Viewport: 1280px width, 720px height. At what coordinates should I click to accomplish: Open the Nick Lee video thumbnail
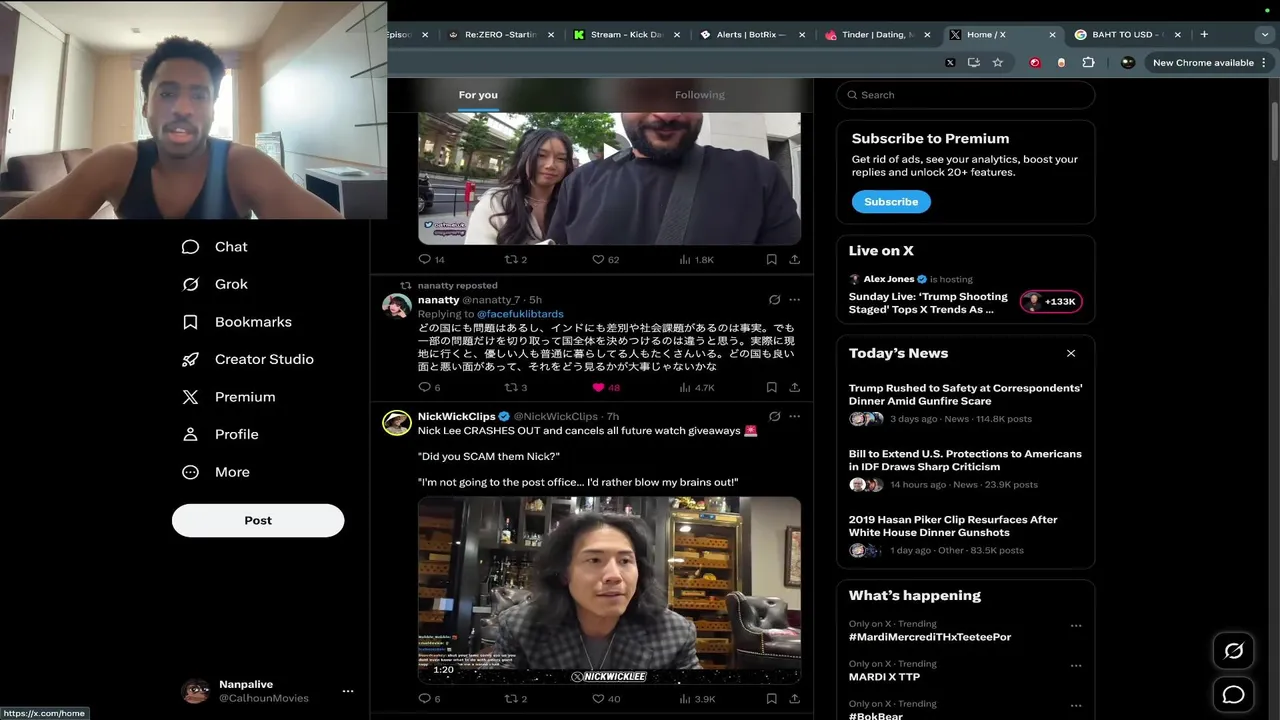609,590
